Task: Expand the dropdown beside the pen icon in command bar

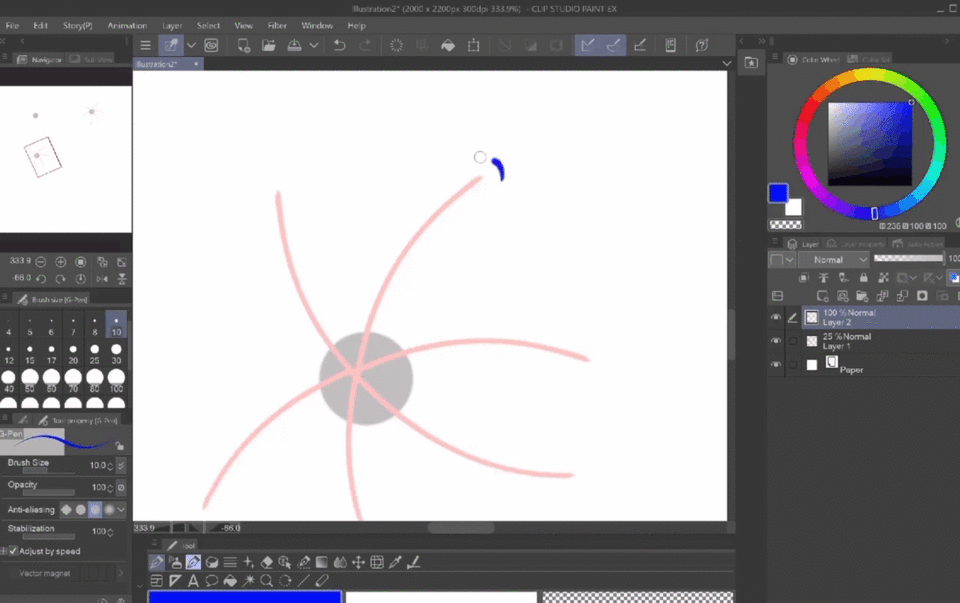Action: coord(192,45)
